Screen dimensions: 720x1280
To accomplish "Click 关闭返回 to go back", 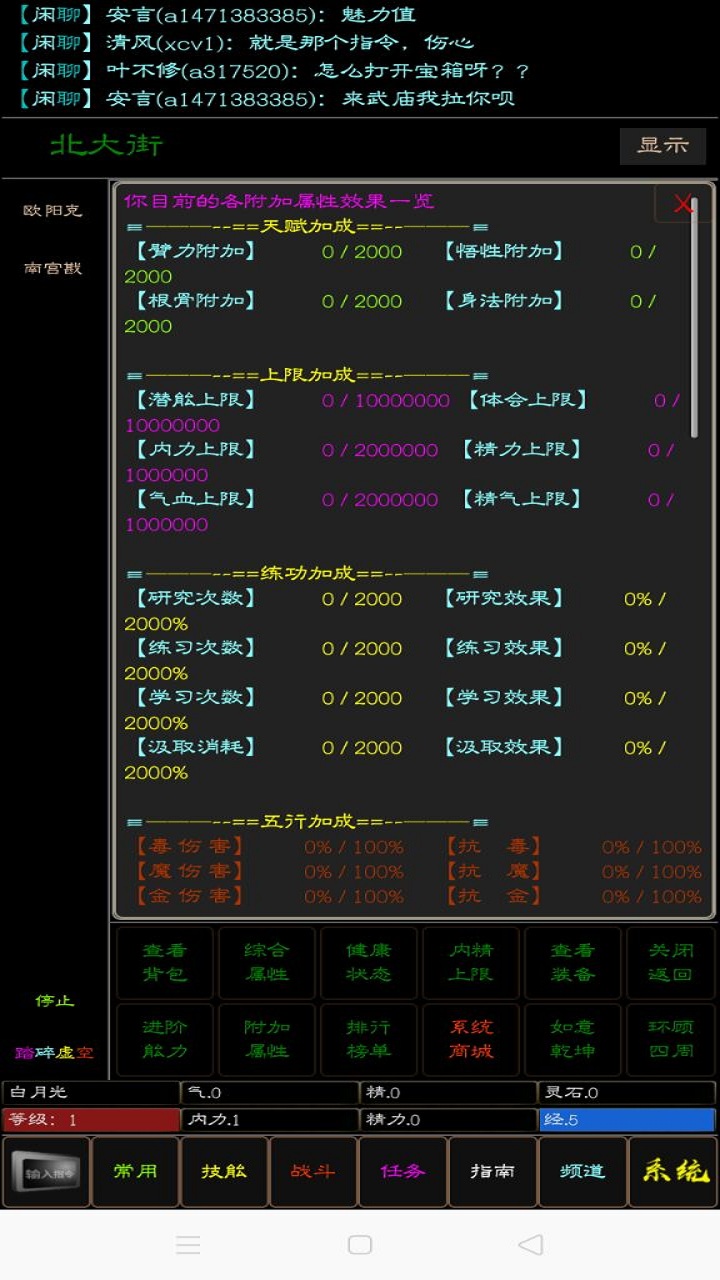I will pyautogui.click(x=671, y=962).
